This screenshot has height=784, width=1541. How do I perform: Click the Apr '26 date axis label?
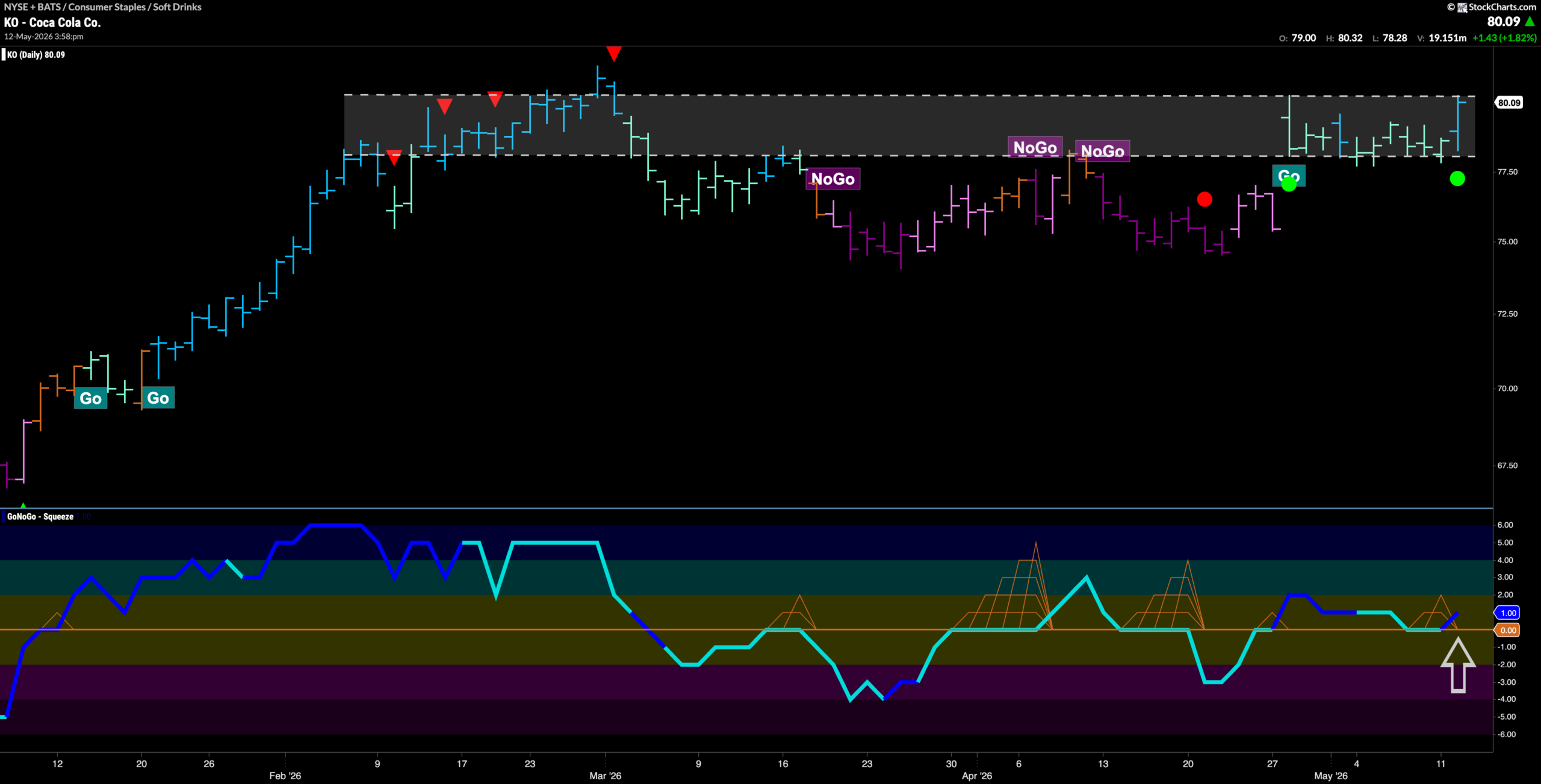[977, 776]
